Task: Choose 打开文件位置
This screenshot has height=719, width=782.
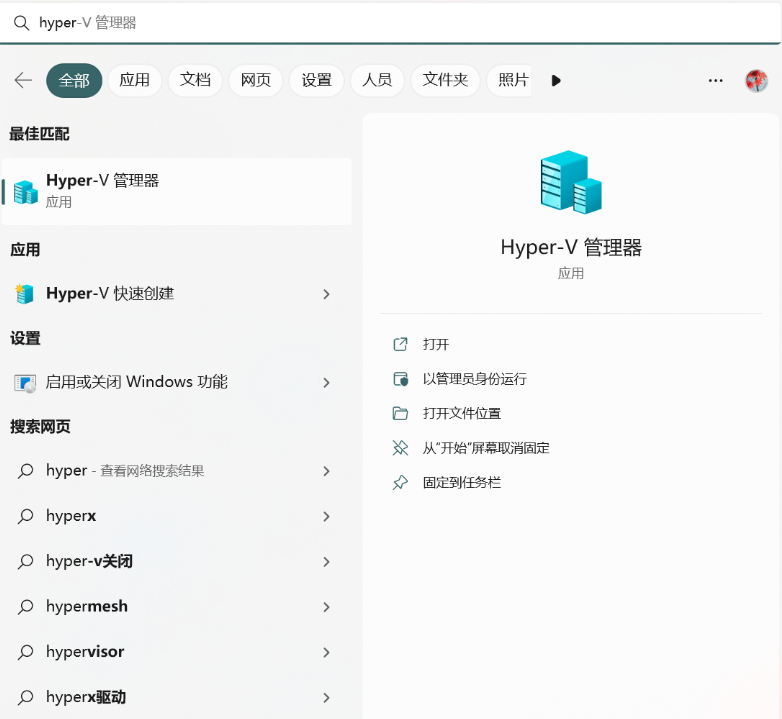Action: (x=462, y=413)
